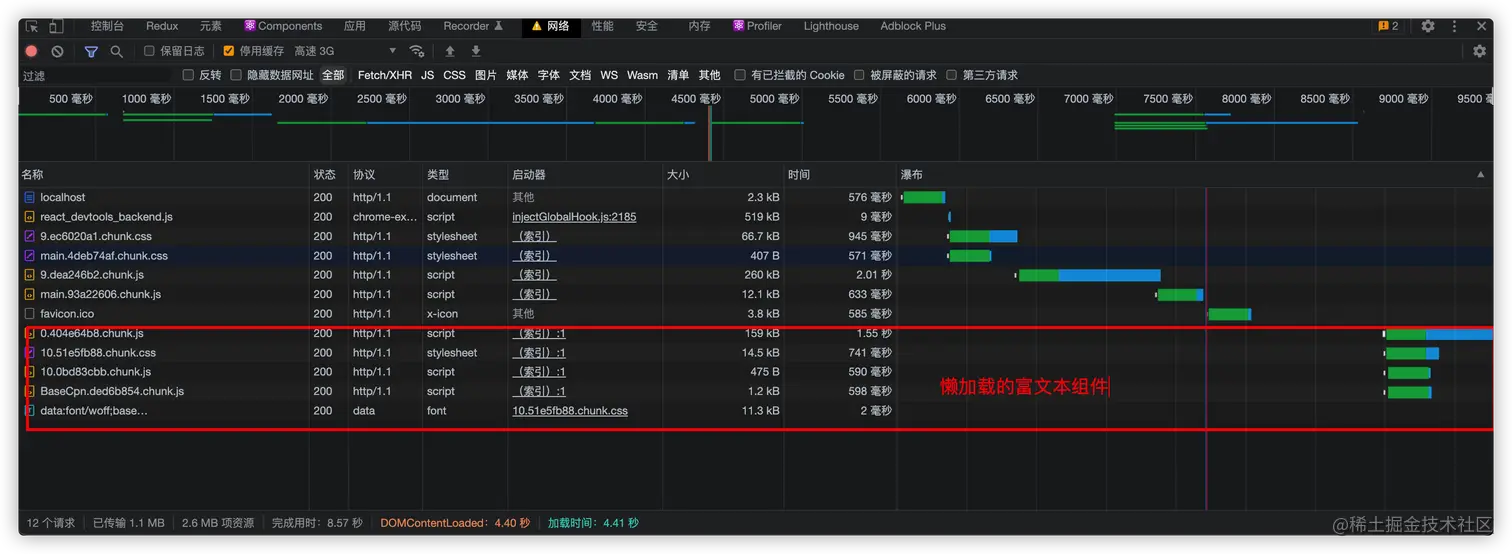Select the BaseCpn.ded6b854.chunk.js request
Viewport: 1512px width, 554px height.
112,391
